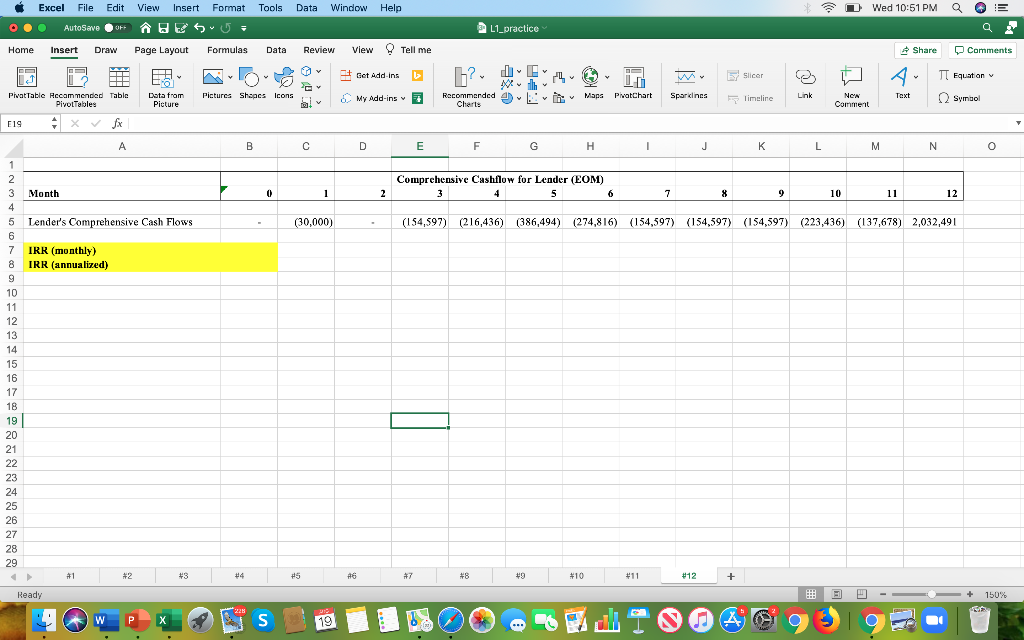Open the Tools menu in the menu bar
The height and width of the screenshot is (640, 1024).
click(269, 7)
